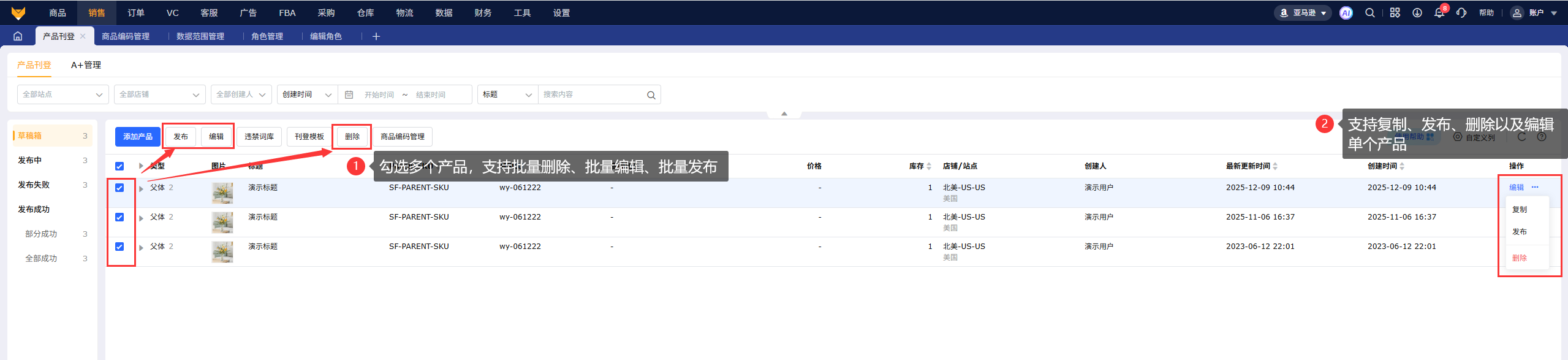
Task: Open product thumbnail of 2023-06-12 row
Action: click(x=222, y=252)
